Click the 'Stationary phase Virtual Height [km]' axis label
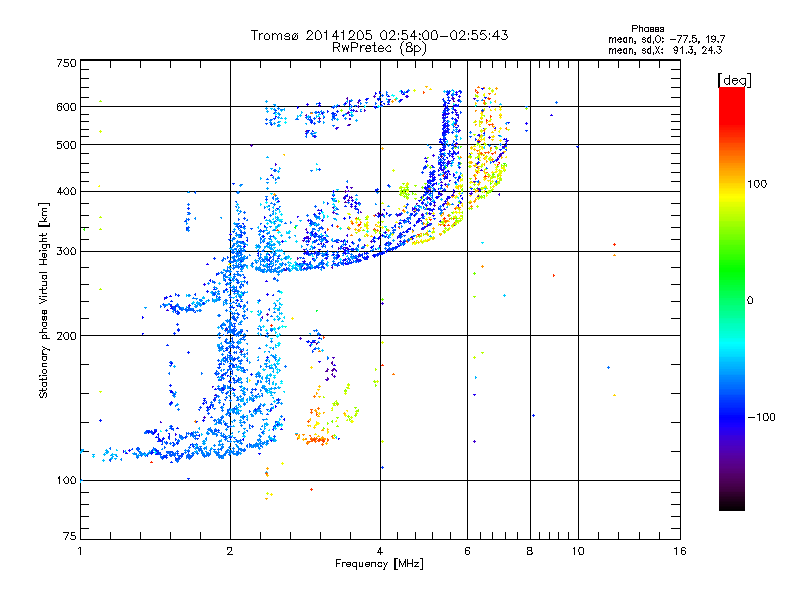800x600 pixels. 44,301
